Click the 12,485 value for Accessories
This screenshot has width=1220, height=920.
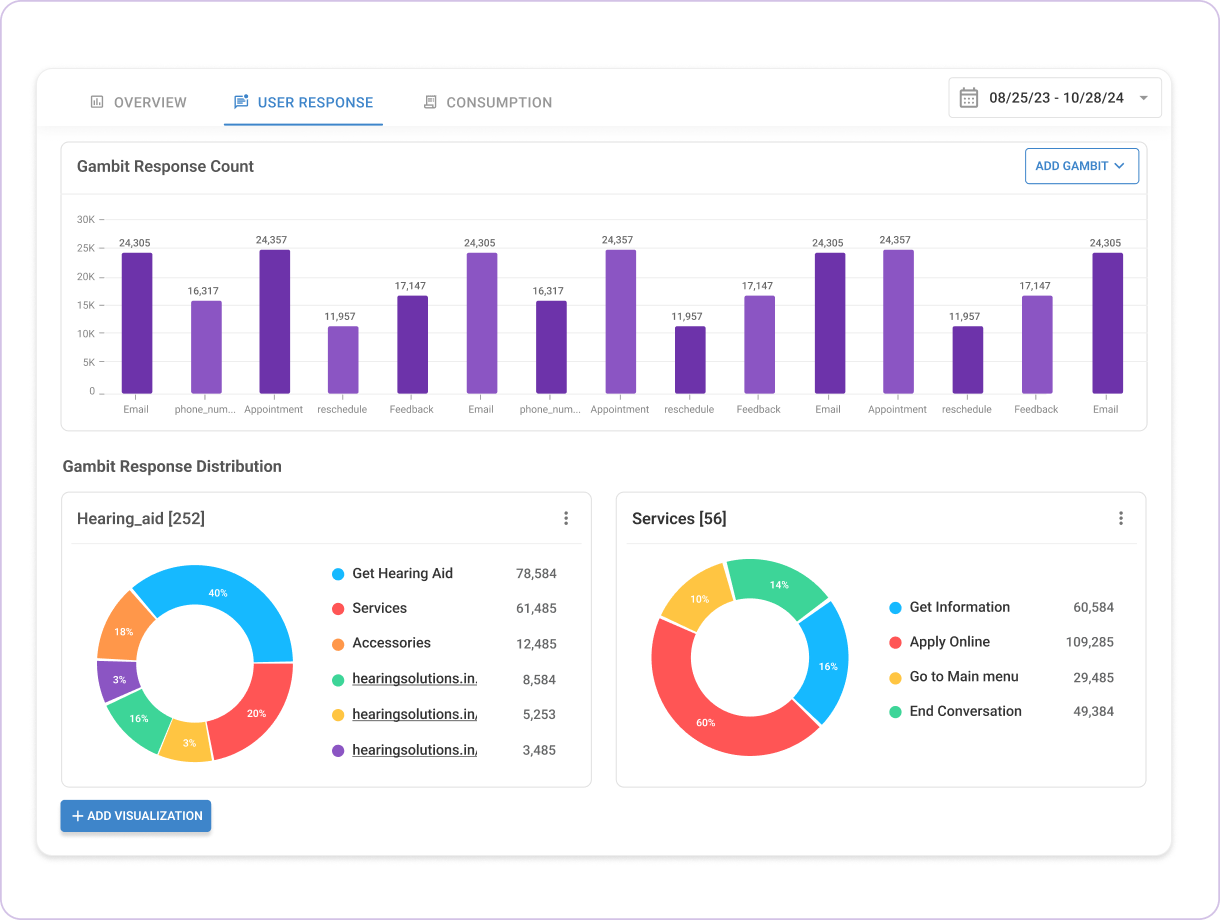coord(536,644)
